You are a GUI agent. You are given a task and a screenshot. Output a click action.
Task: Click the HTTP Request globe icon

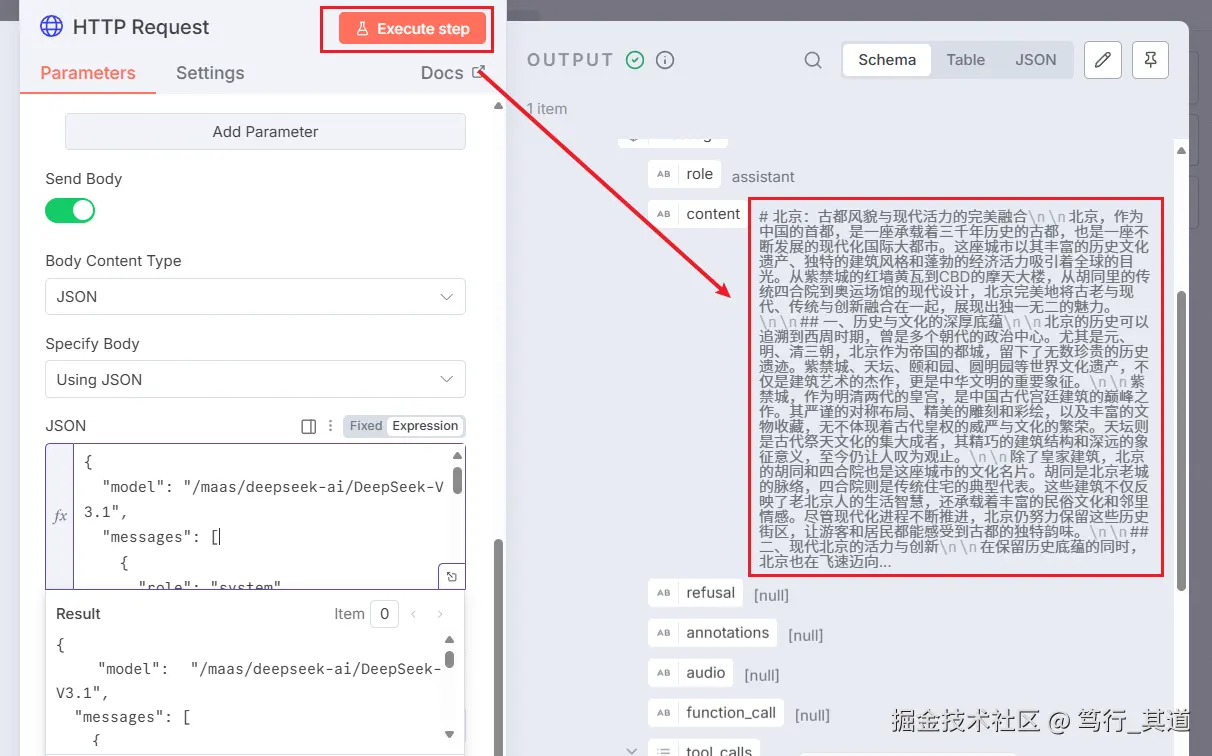tap(51, 26)
